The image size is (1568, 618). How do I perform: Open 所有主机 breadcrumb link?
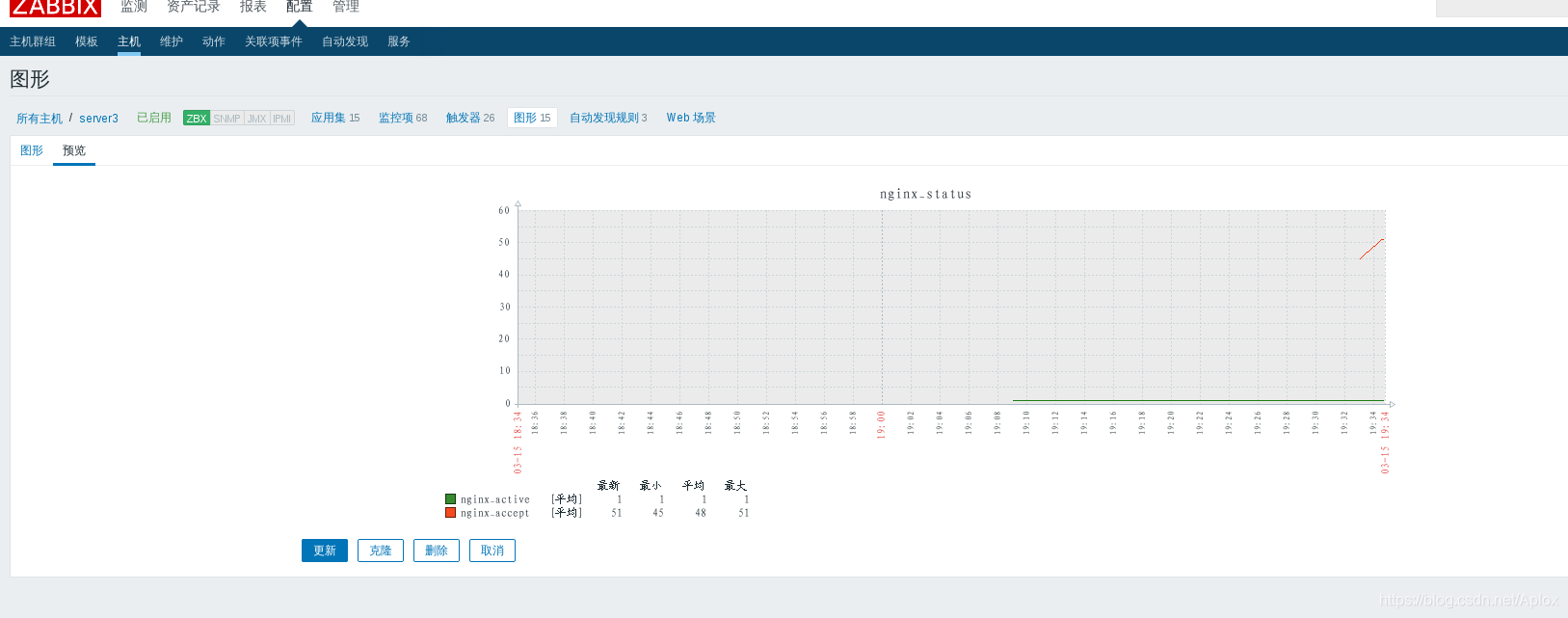click(40, 119)
